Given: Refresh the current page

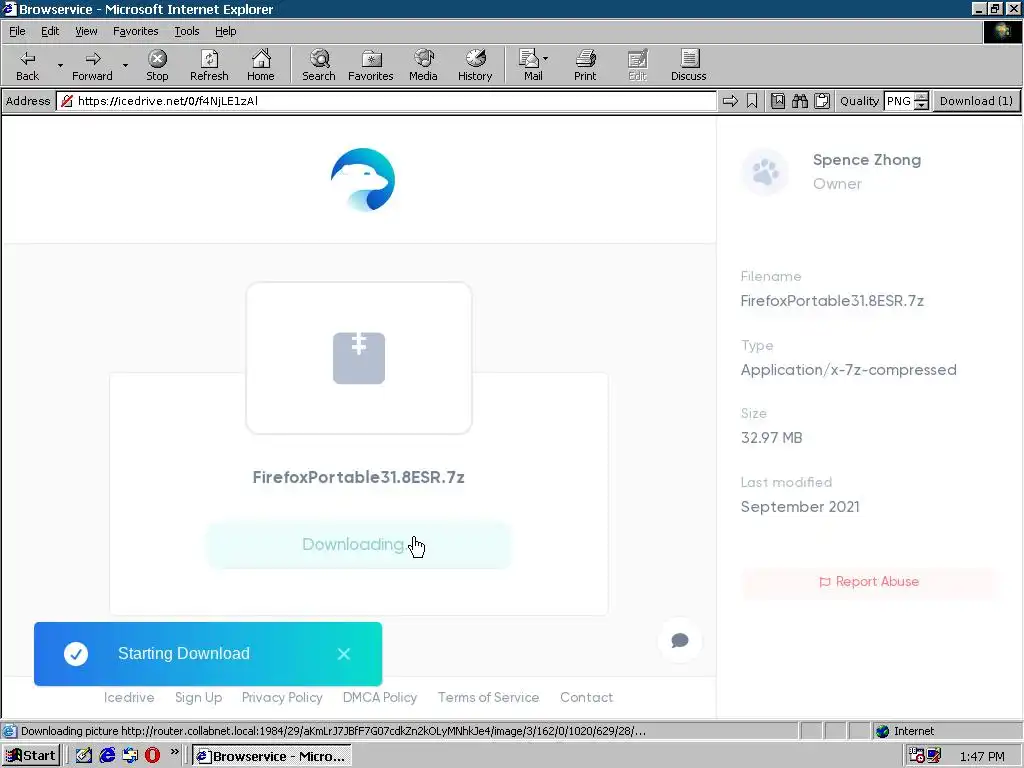Looking at the screenshot, I should (209, 65).
